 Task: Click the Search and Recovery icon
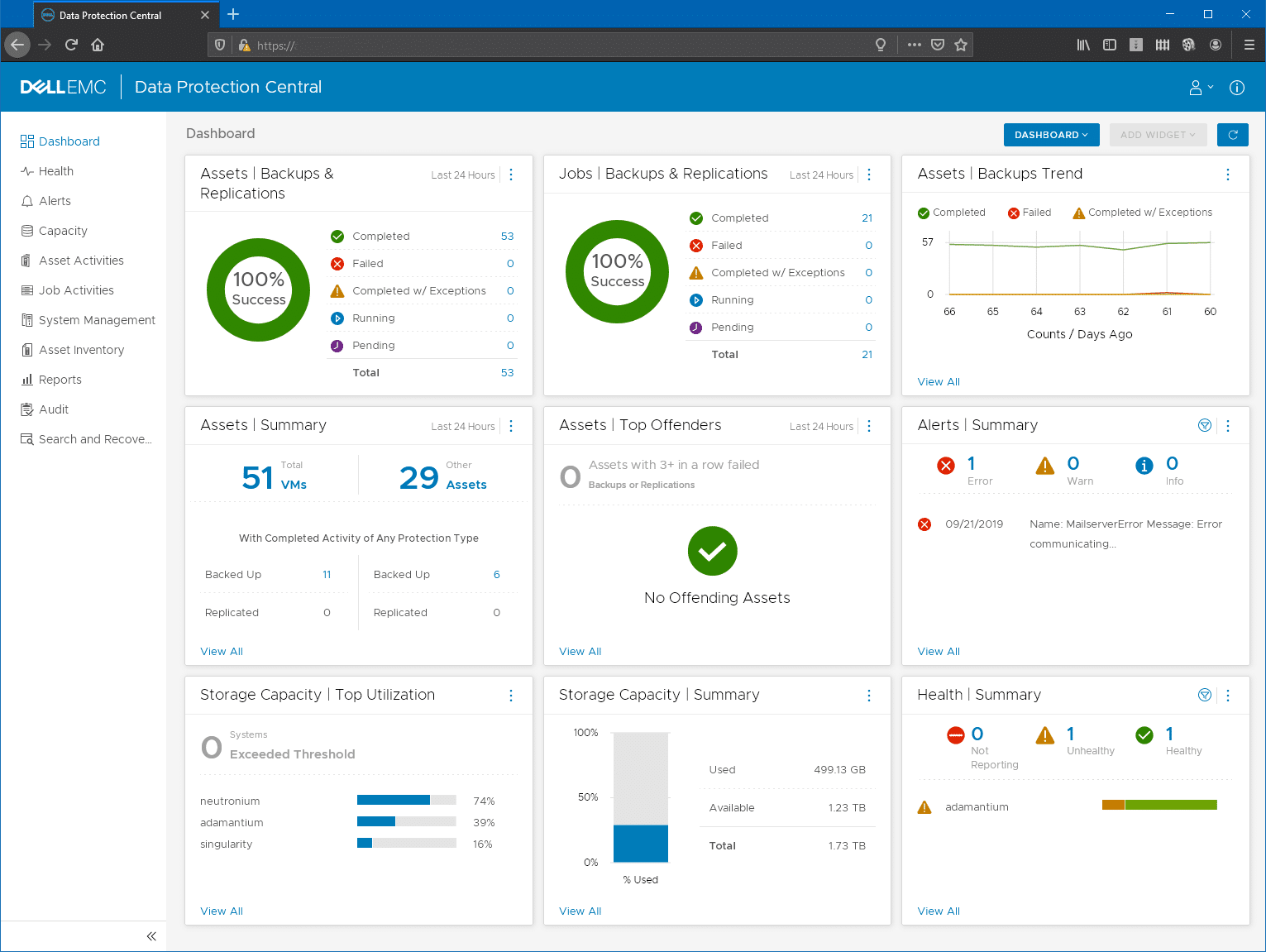[x=26, y=439]
